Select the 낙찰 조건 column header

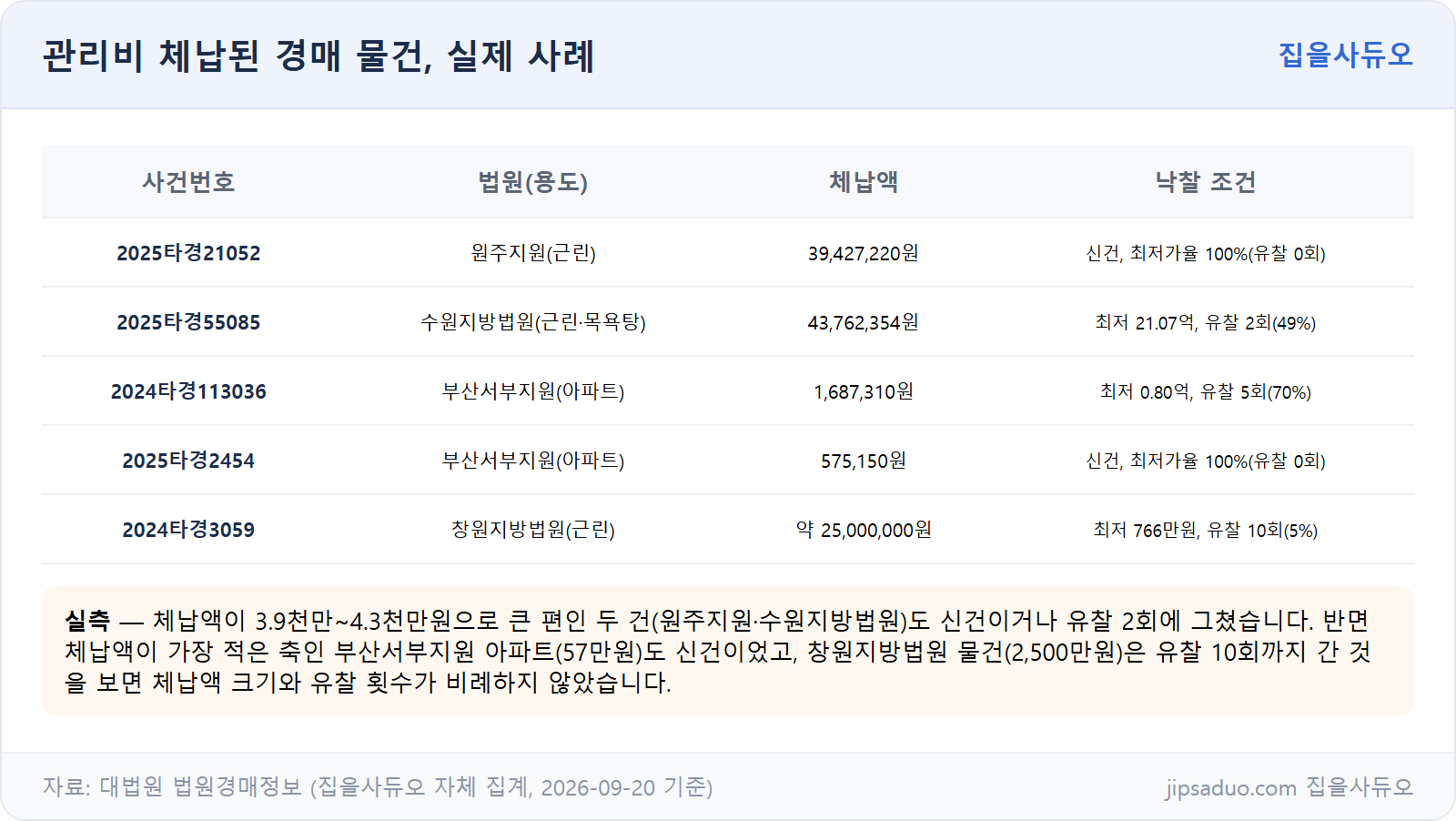click(x=1206, y=182)
